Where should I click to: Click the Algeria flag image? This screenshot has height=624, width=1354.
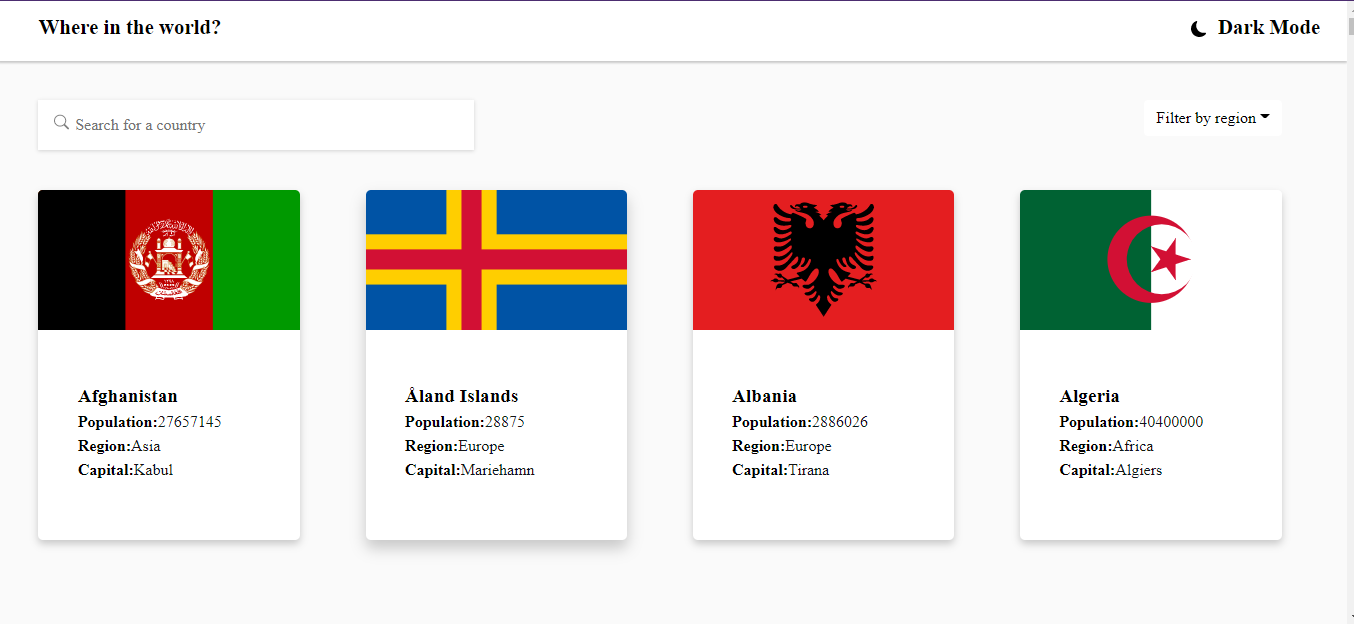(x=1150, y=260)
